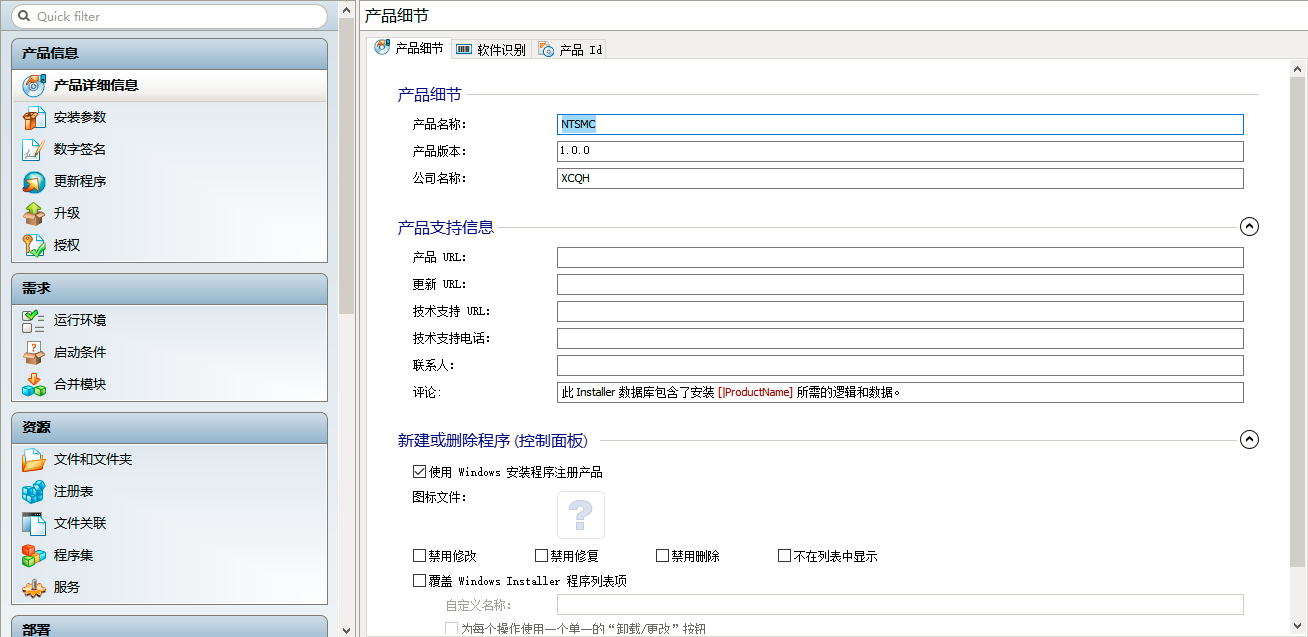折叠新建或删除程序区域

pos(1249,438)
